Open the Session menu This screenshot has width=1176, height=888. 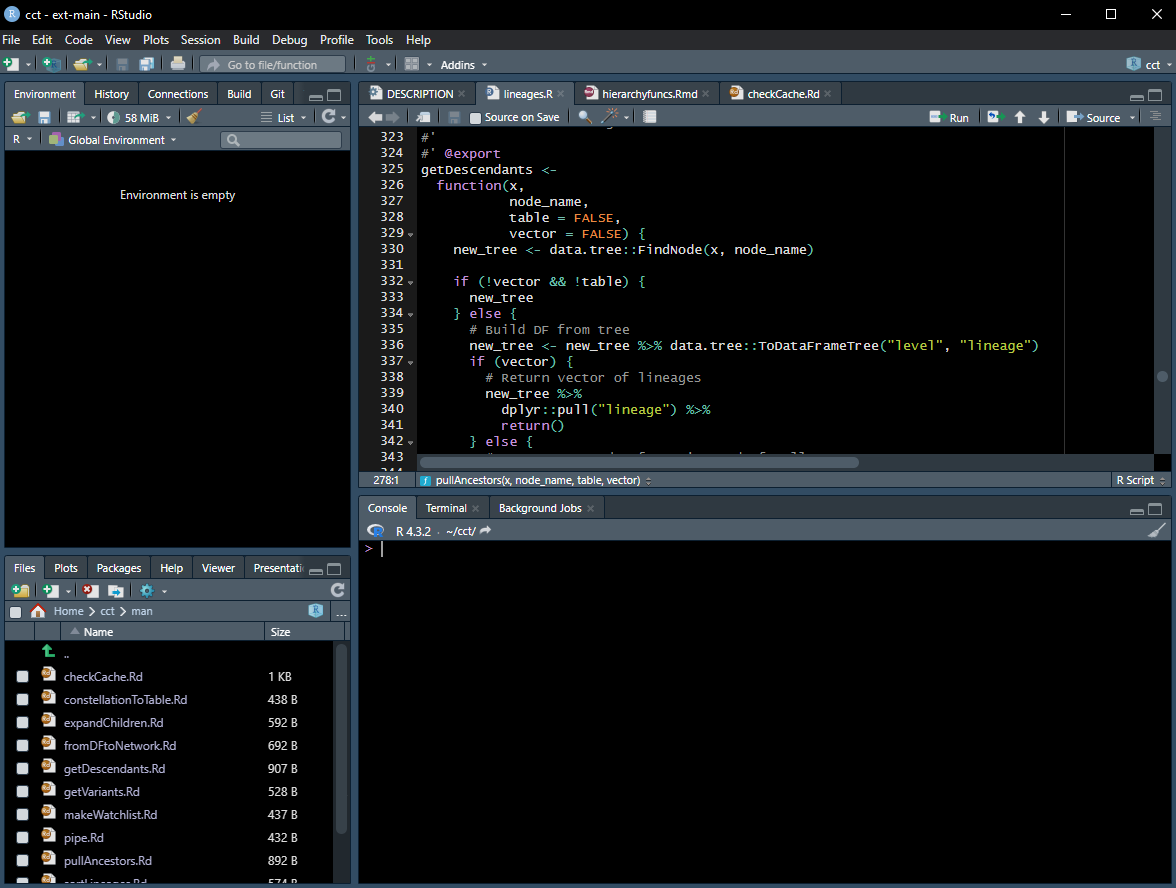(200, 40)
